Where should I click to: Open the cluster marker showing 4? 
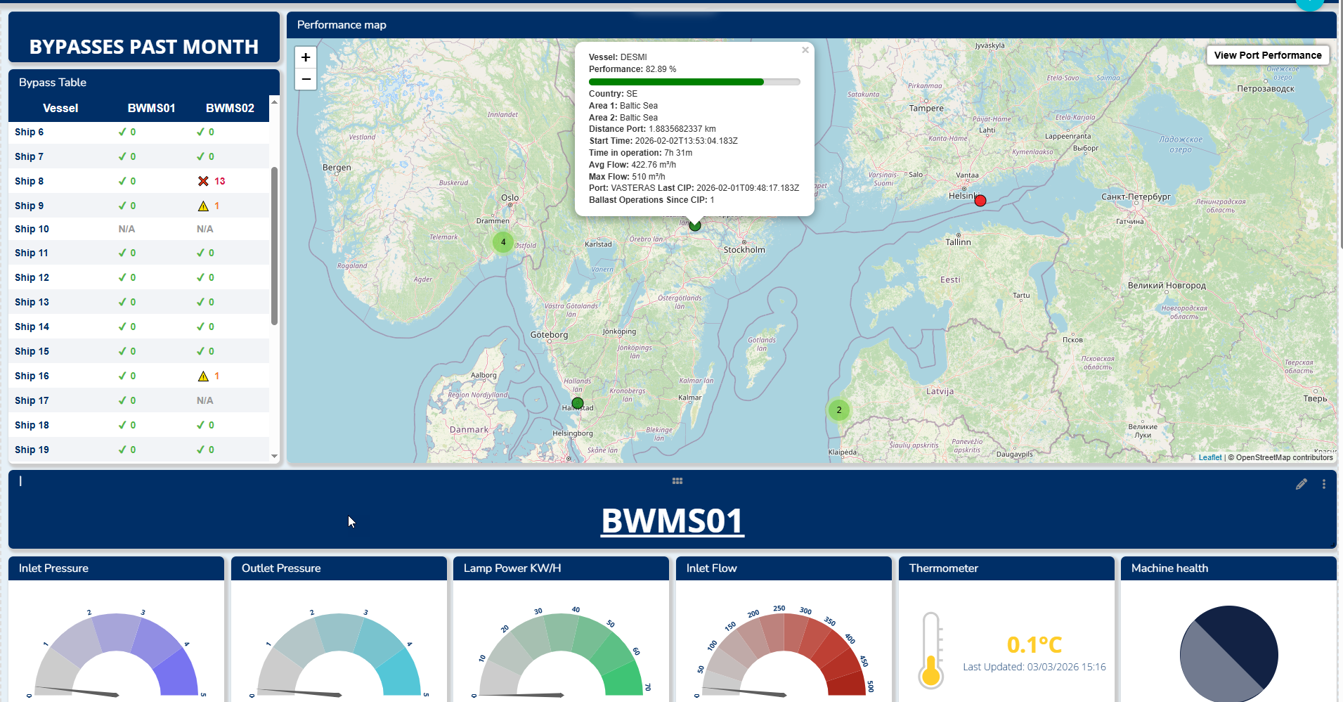(x=503, y=242)
